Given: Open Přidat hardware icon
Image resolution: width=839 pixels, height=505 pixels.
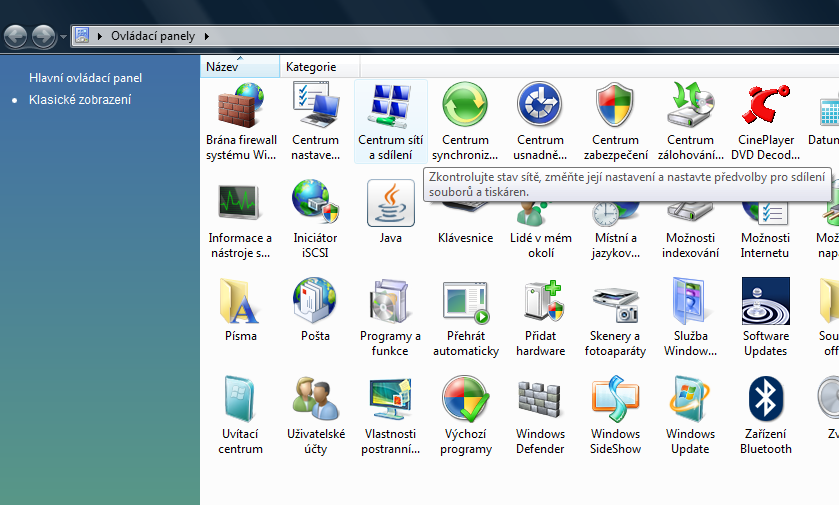Looking at the screenshot, I should click(x=543, y=301).
